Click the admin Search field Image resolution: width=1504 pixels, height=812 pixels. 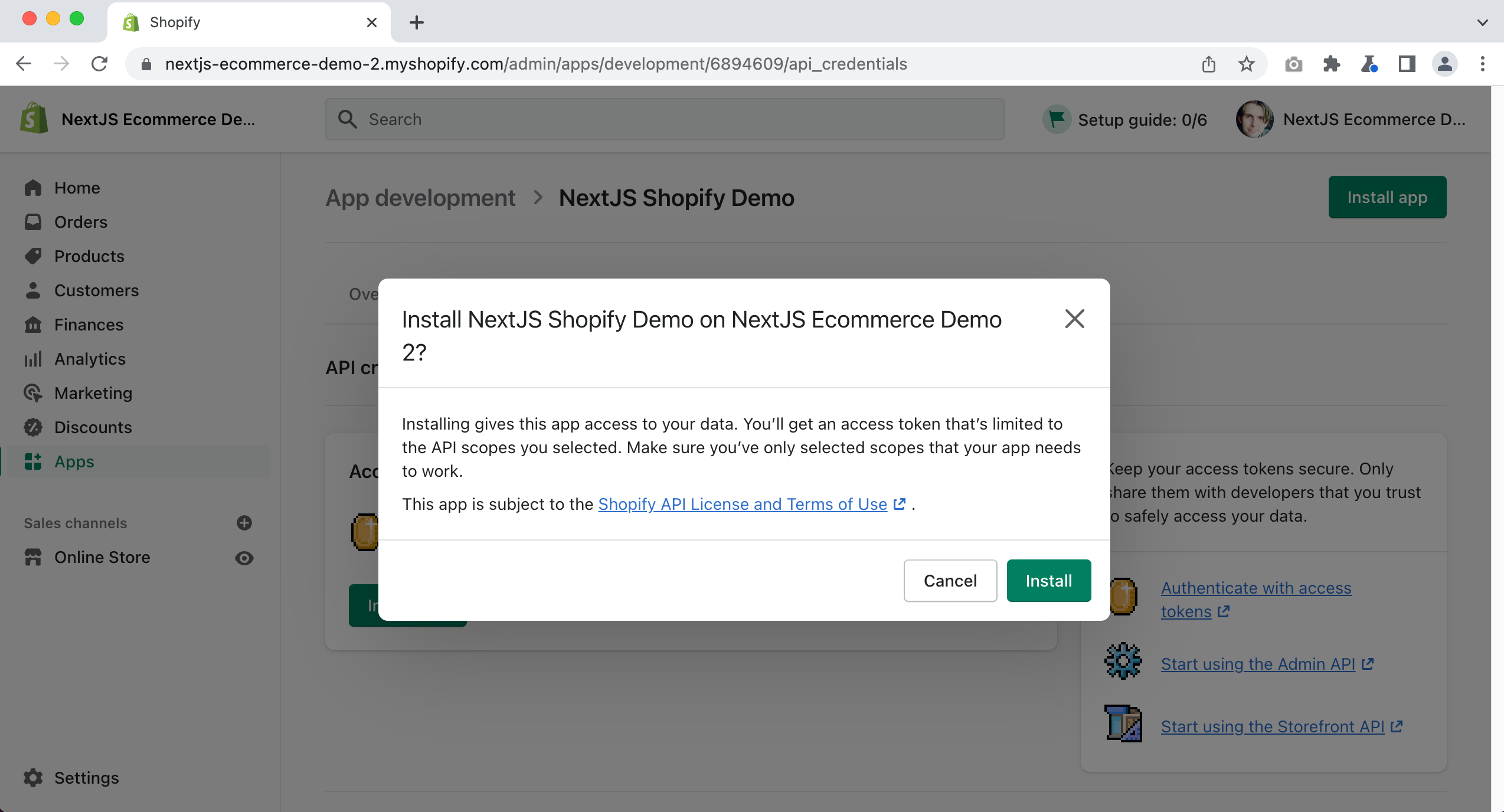[x=665, y=119]
